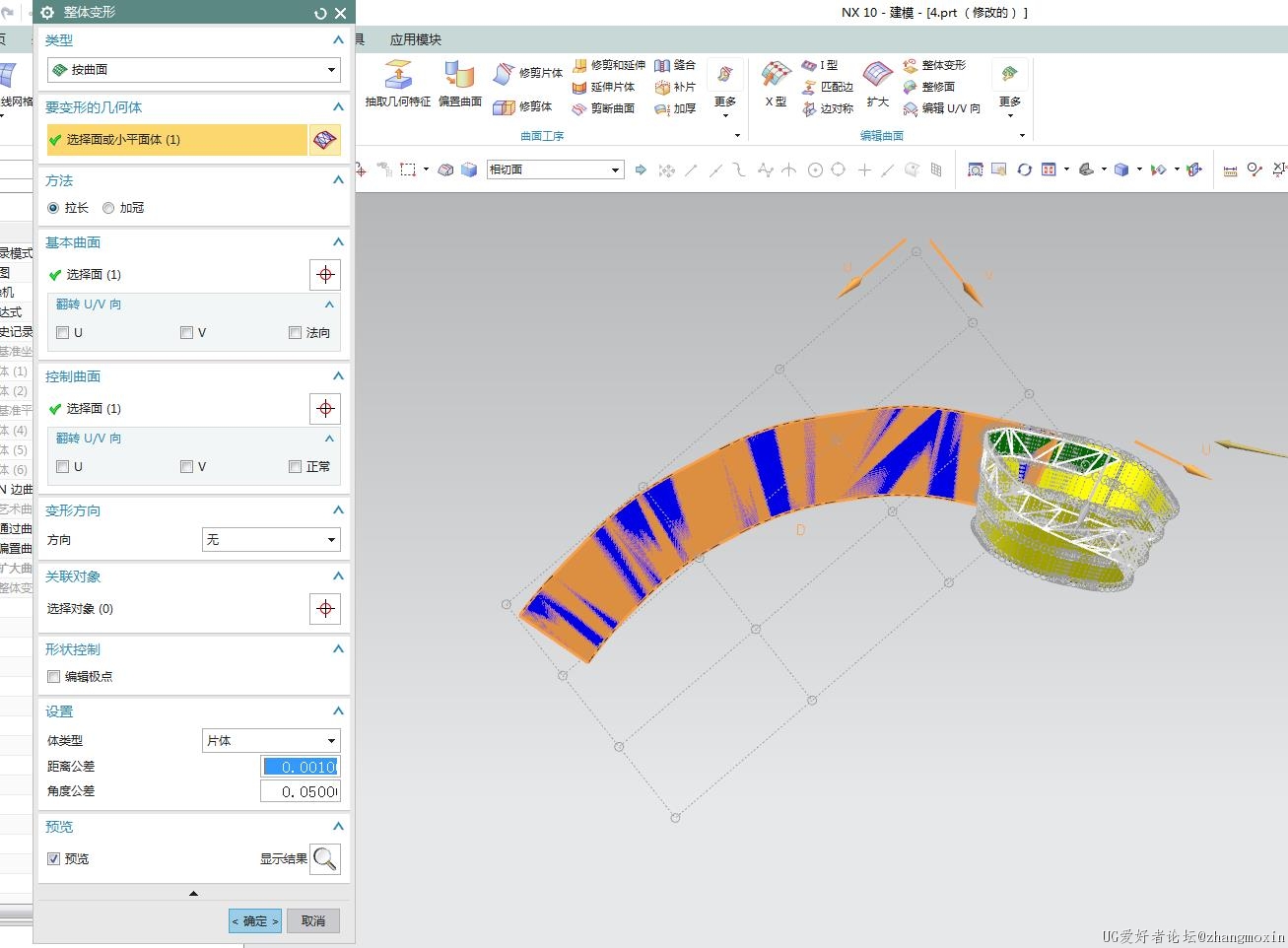Select the Sew (缝合) tool

[675, 65]
